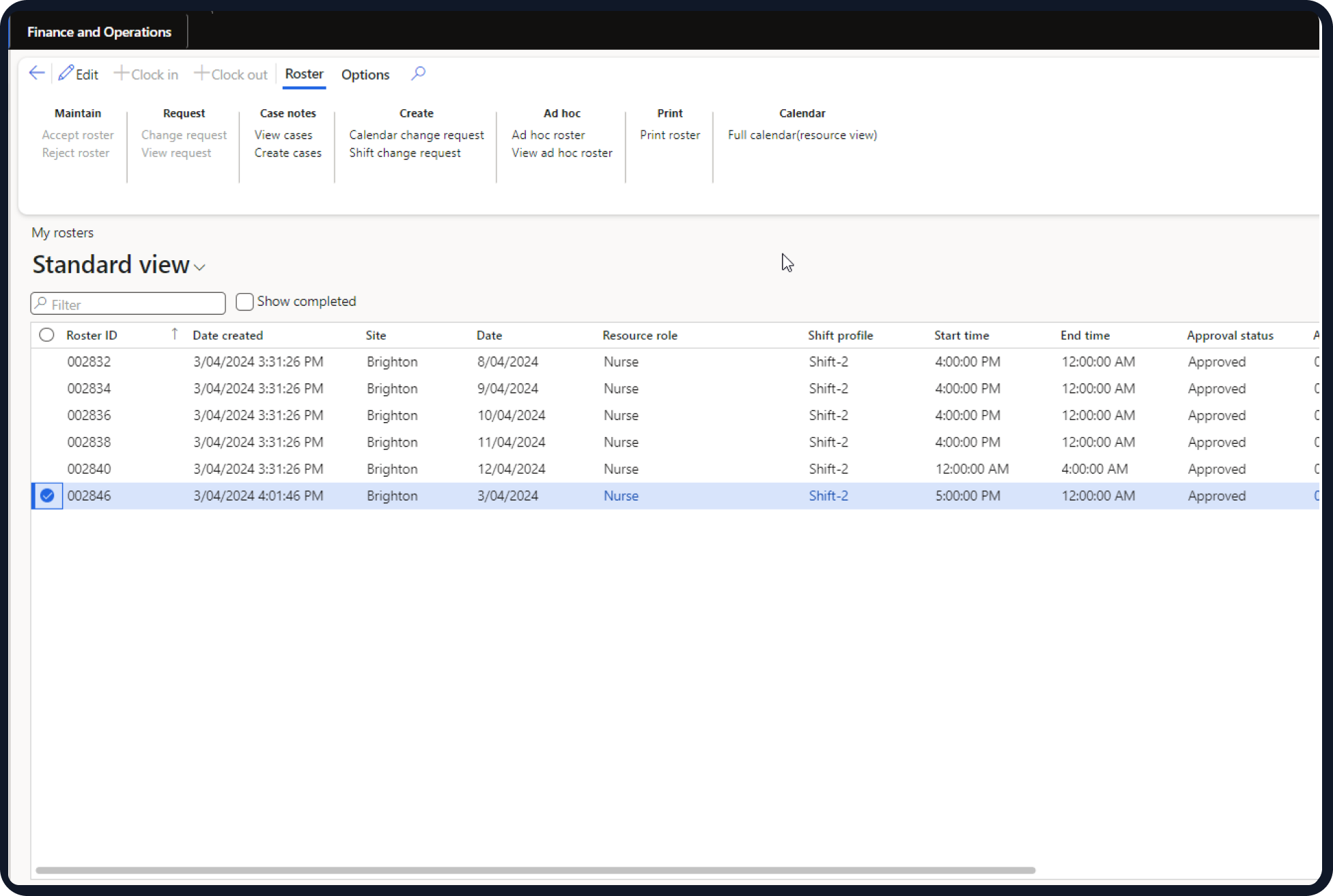1333x896 pixels.
Task: Open the Shift profile column header menu
Action: coord(840,335)
